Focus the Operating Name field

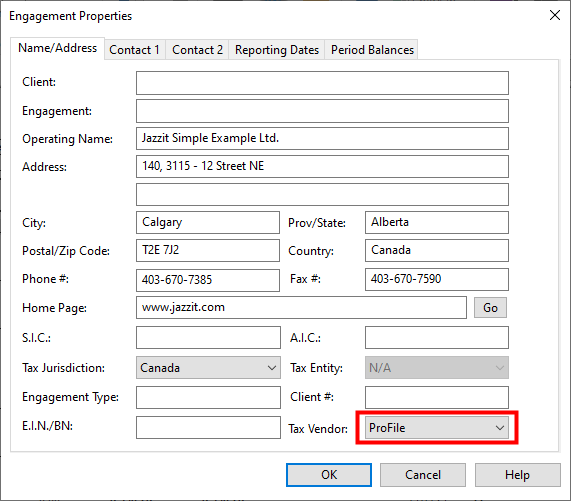click(x=322, y=138)
